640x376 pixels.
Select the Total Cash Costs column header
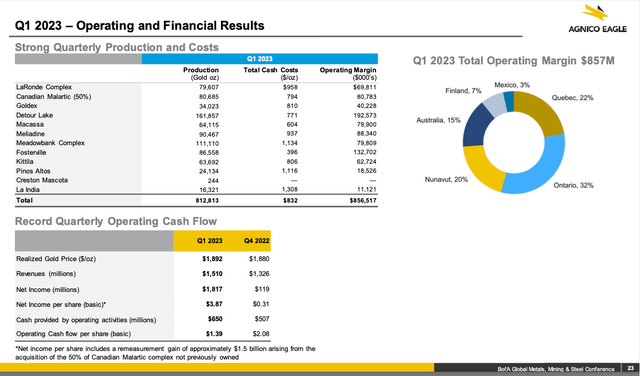click(x=271, y=73)
